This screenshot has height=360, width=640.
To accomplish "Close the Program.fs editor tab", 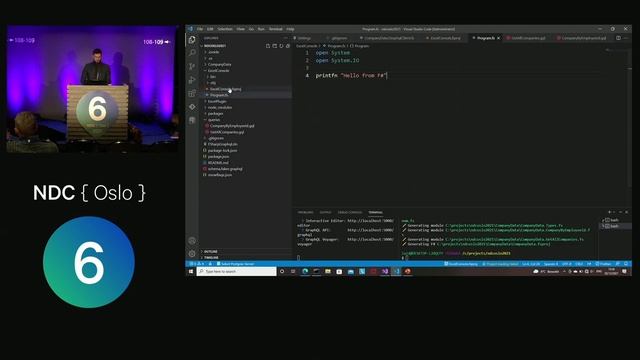I will [x=498, y=38].
